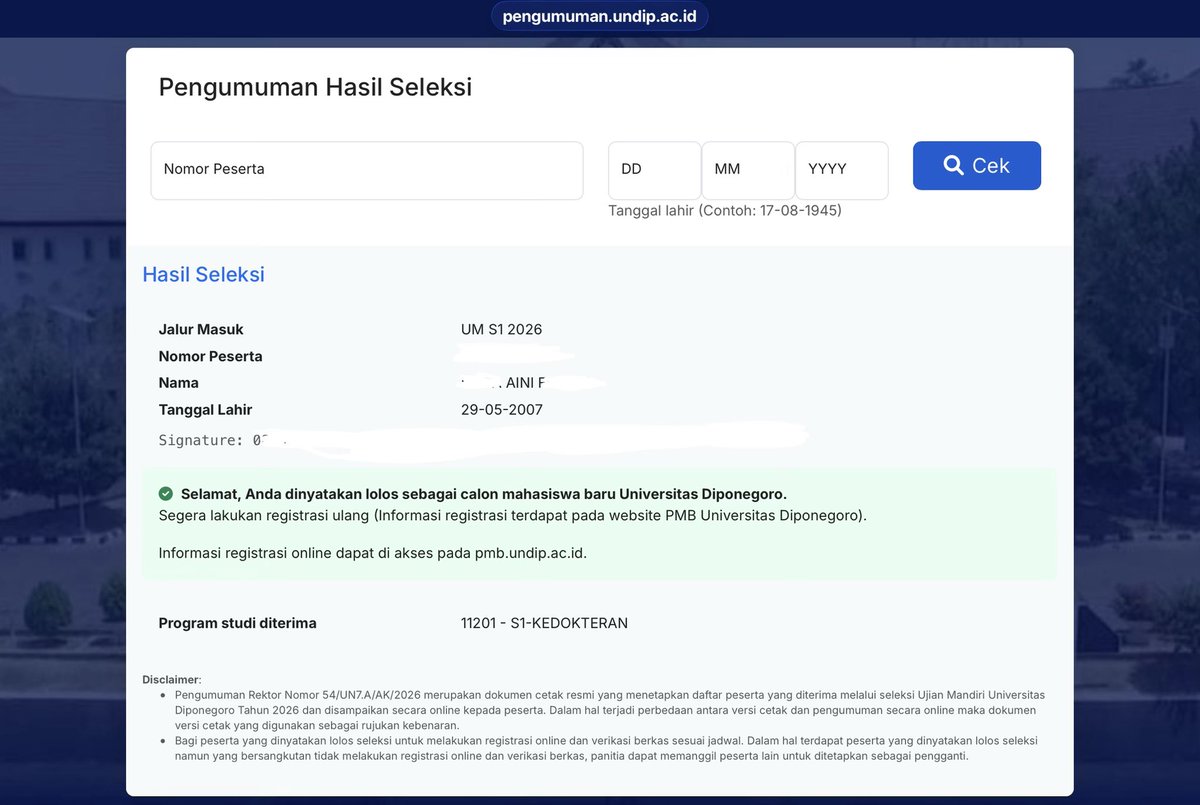Focus the MM month field
1200x805 pixels.
[x=748, y=170]
